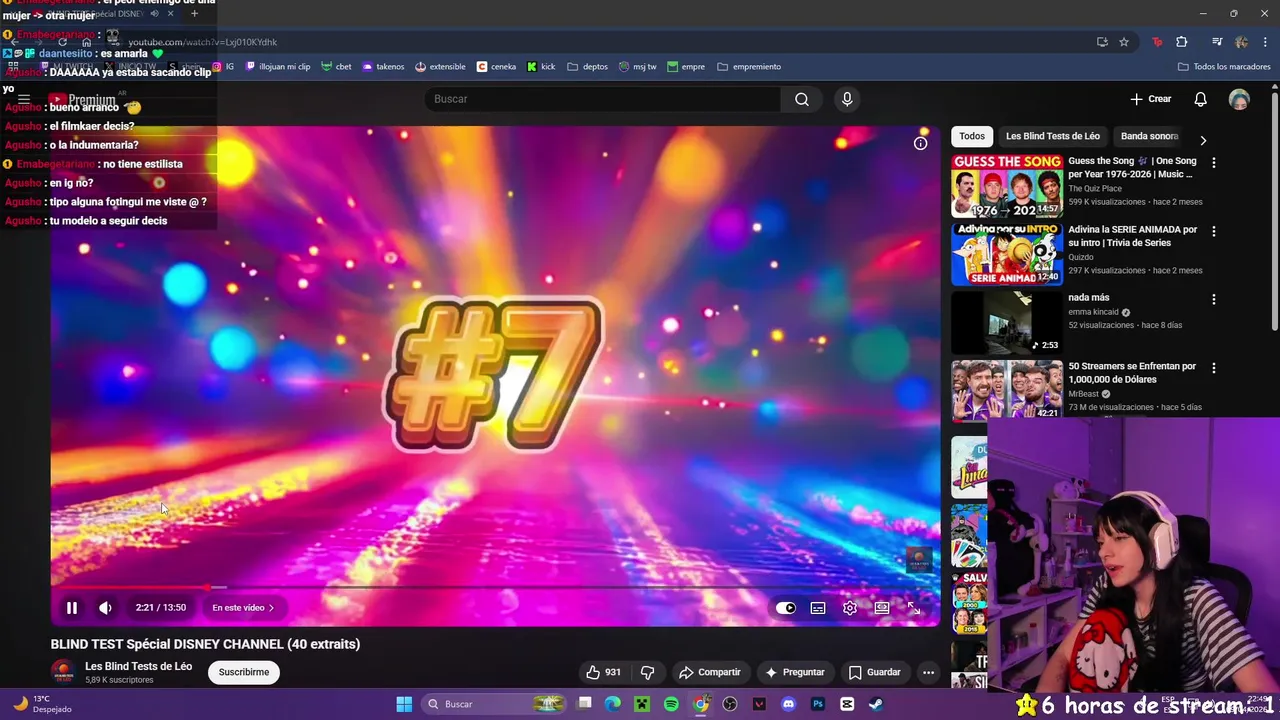Open Photoshop from the taskbar
Viewport: 1280px width, 720px height.
click(x=818, y=704)
